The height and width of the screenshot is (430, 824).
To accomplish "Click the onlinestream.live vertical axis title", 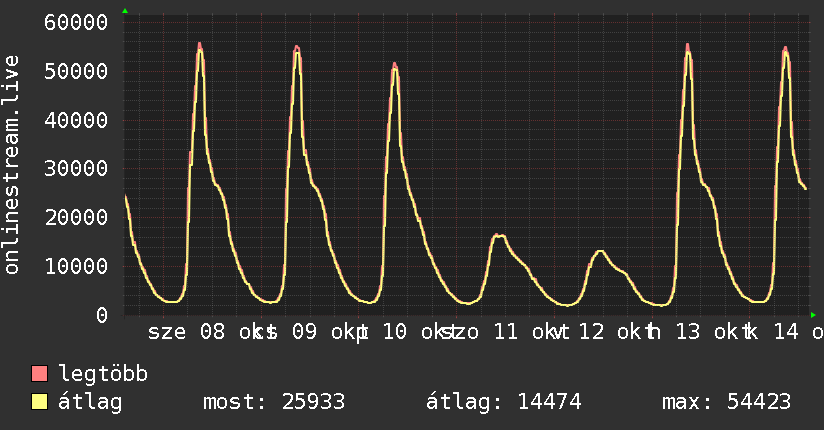I will [11, 165].
